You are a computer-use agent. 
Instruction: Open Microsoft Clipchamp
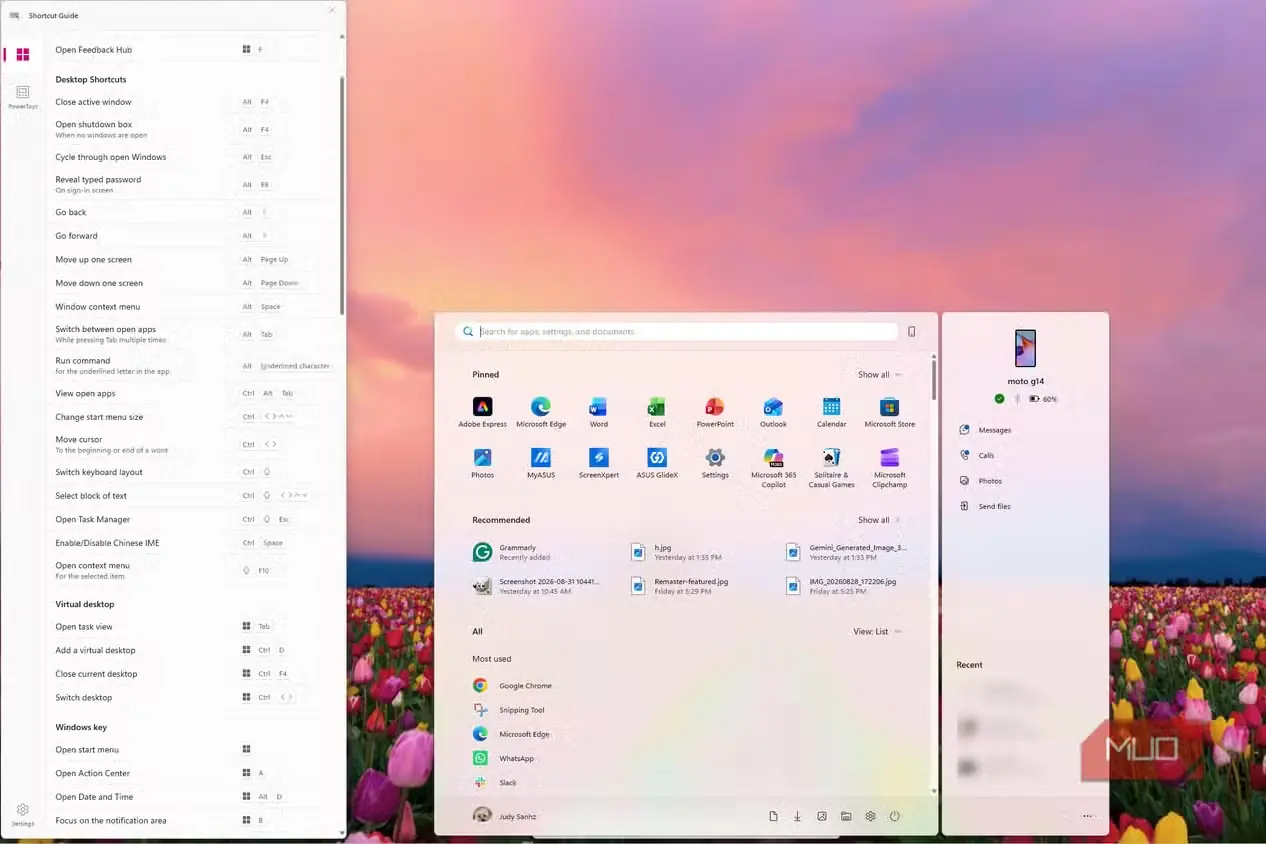[889, 468]
